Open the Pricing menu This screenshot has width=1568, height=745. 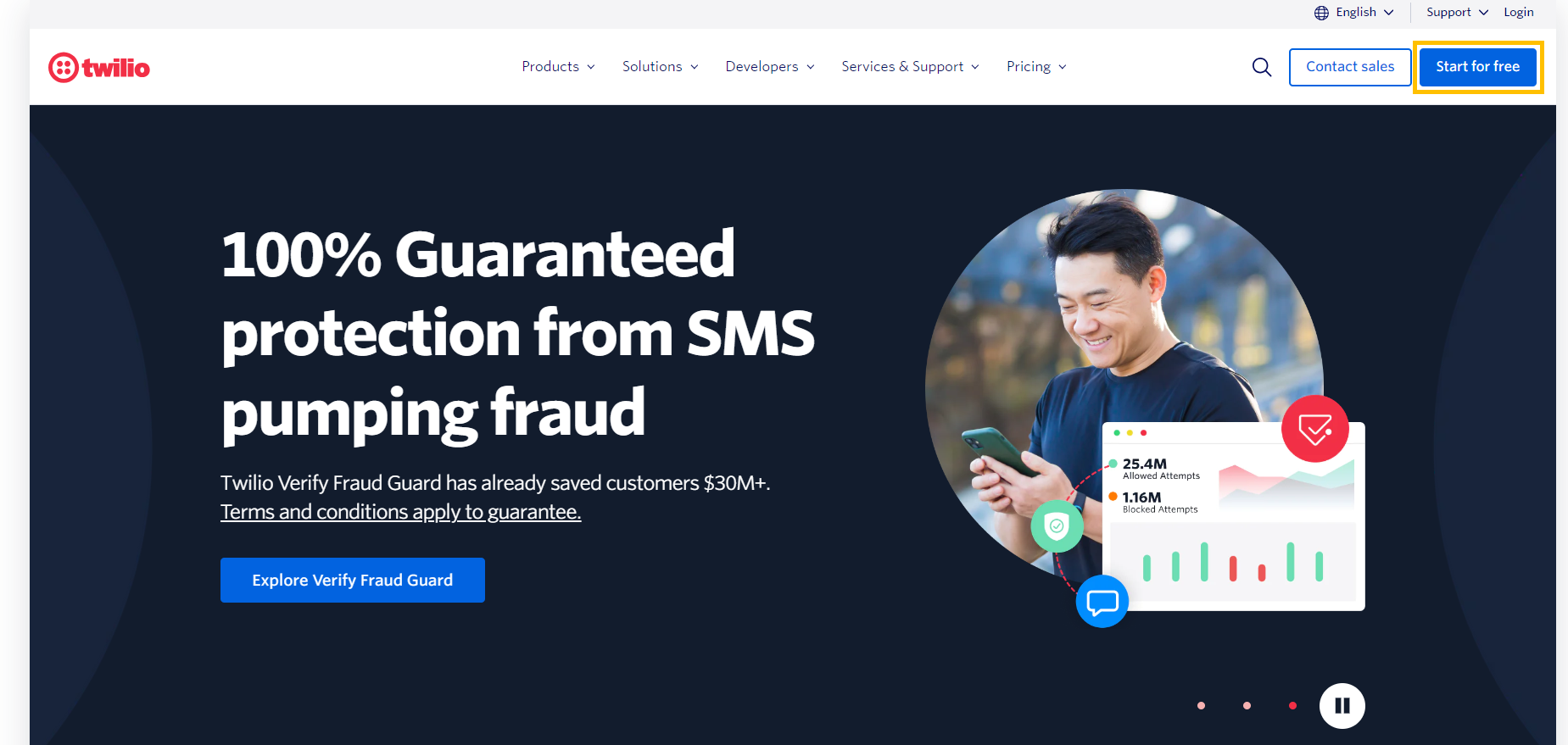(1036, 66)
